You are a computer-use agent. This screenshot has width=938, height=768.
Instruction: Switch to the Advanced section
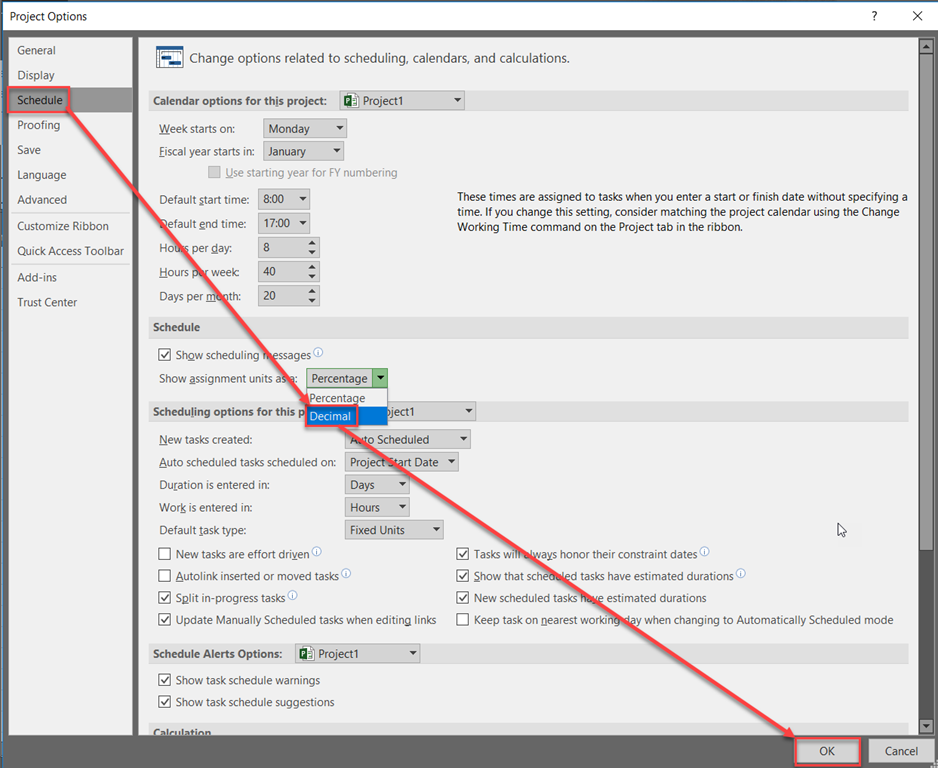[42, 200]
